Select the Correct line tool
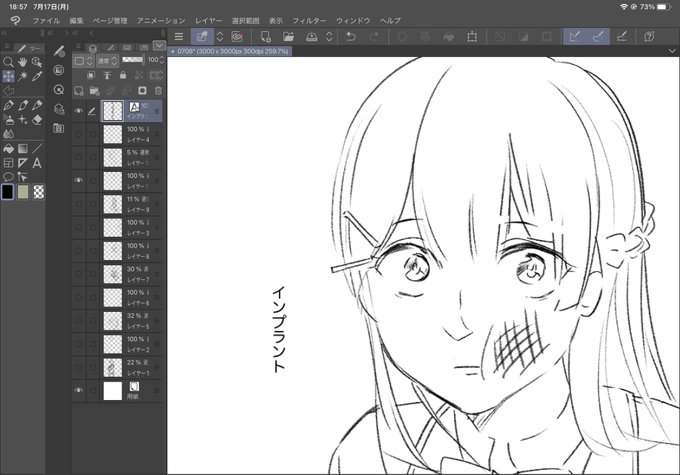680x475 pixels. coord(23,177)
